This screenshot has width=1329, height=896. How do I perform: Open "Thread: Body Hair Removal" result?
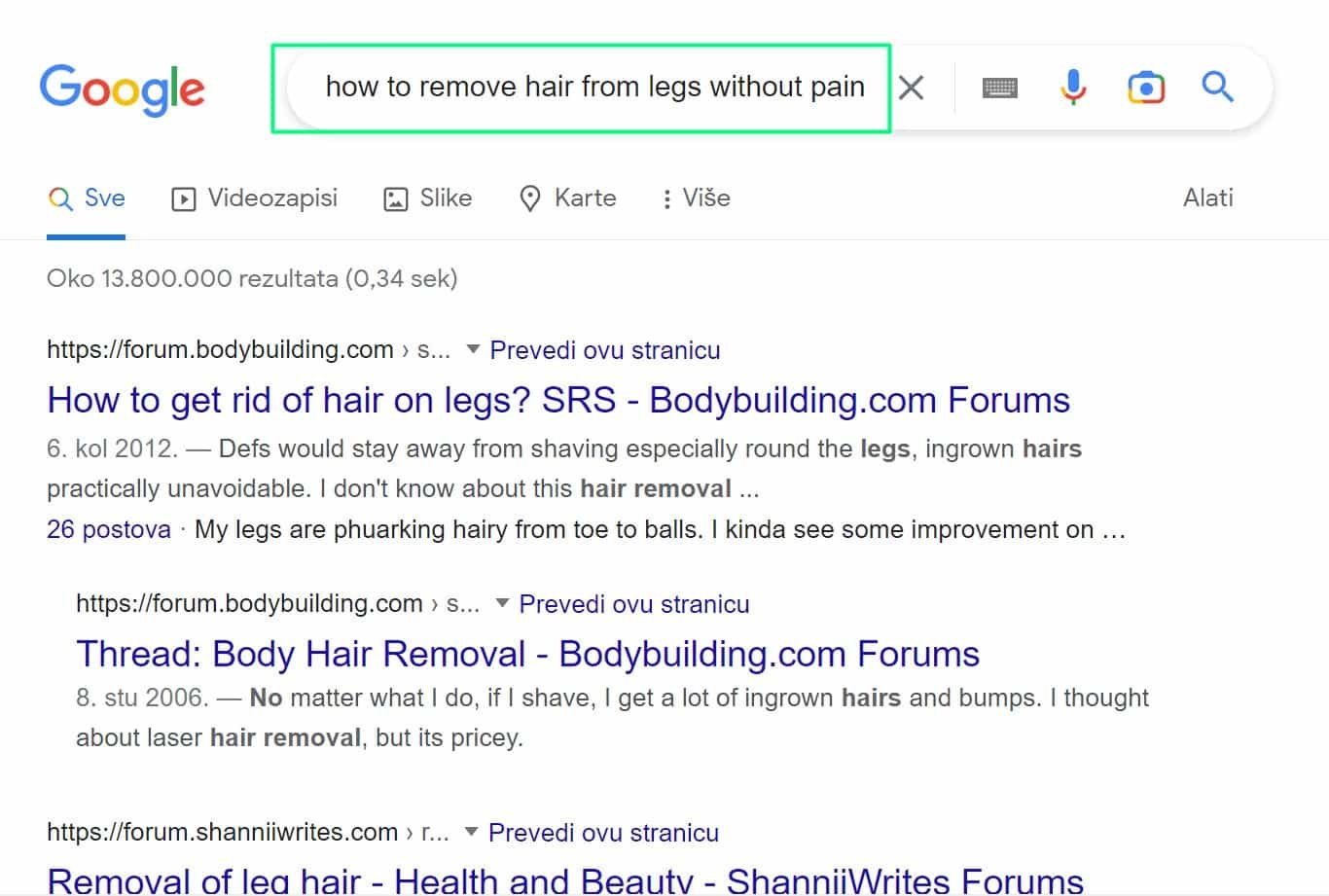(x=527, y=654)
